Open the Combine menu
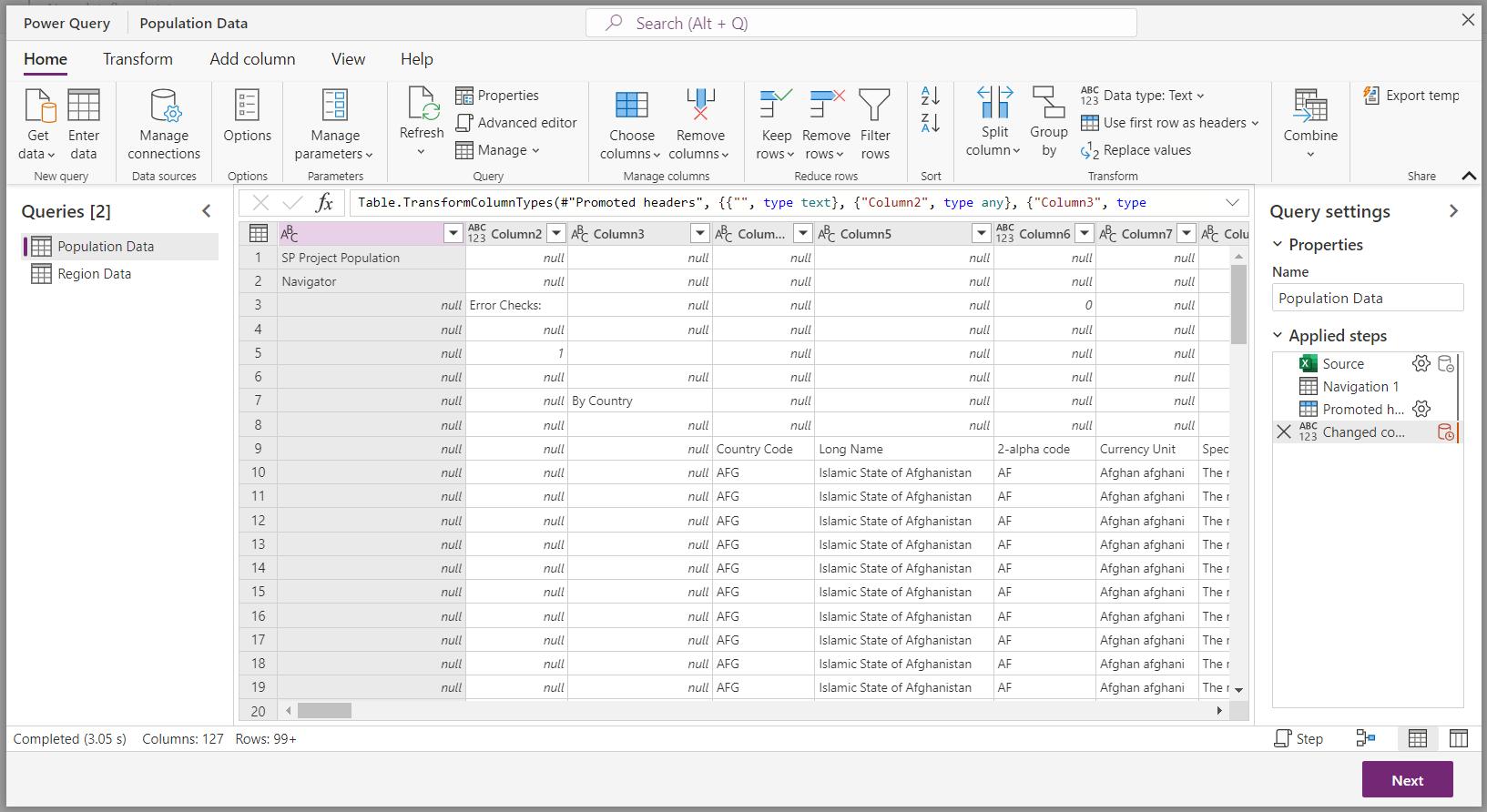 [1310, 124]
